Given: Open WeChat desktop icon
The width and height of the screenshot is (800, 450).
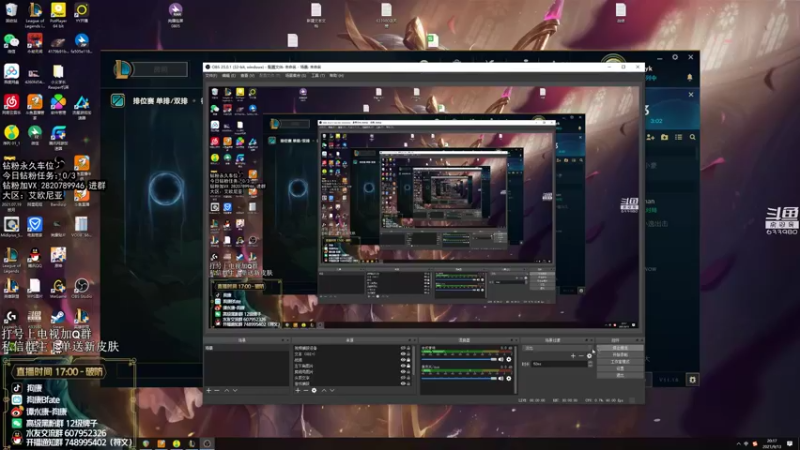Looking at the screenshot, I should (11, 43).
